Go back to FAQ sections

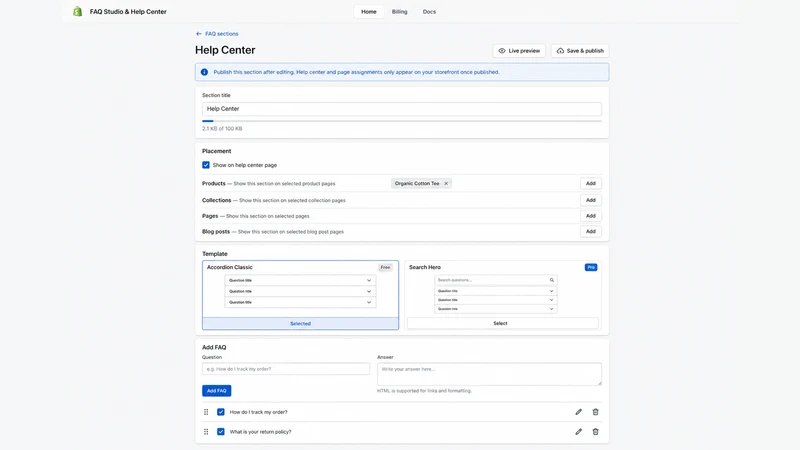click(221, 34)
